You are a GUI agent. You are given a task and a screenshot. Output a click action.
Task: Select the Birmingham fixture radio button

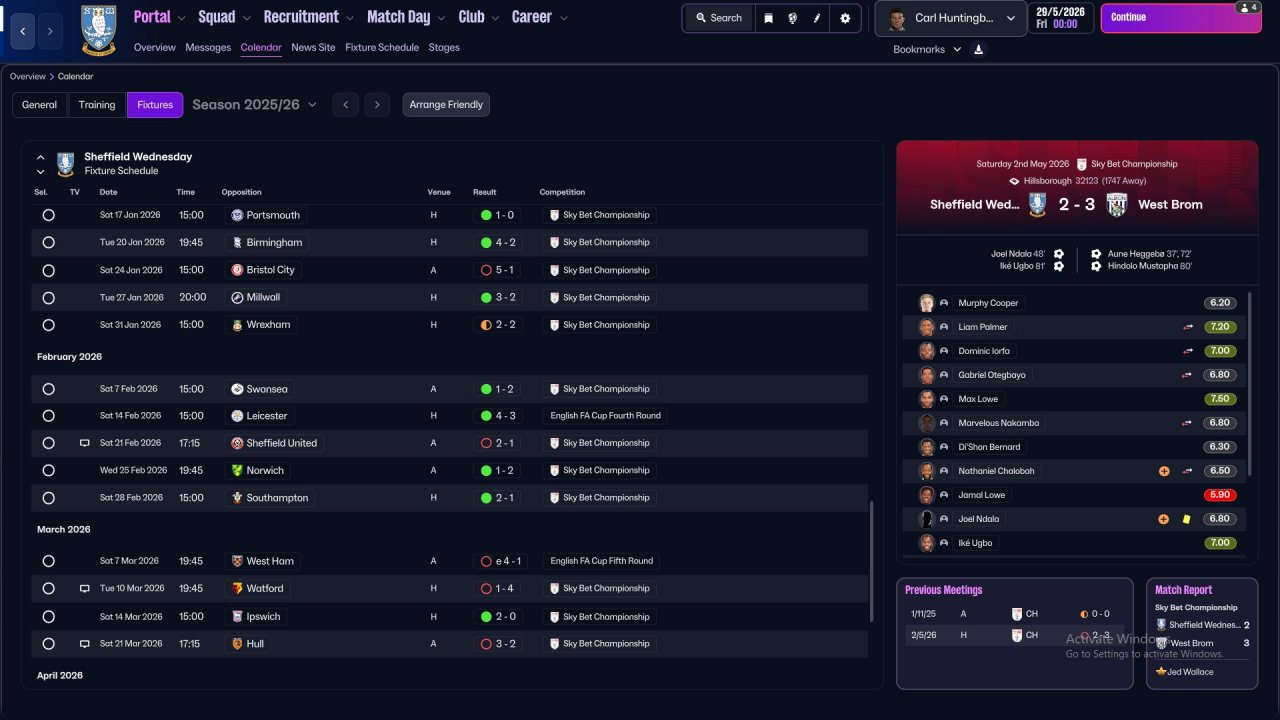click(x=48, y=242)
